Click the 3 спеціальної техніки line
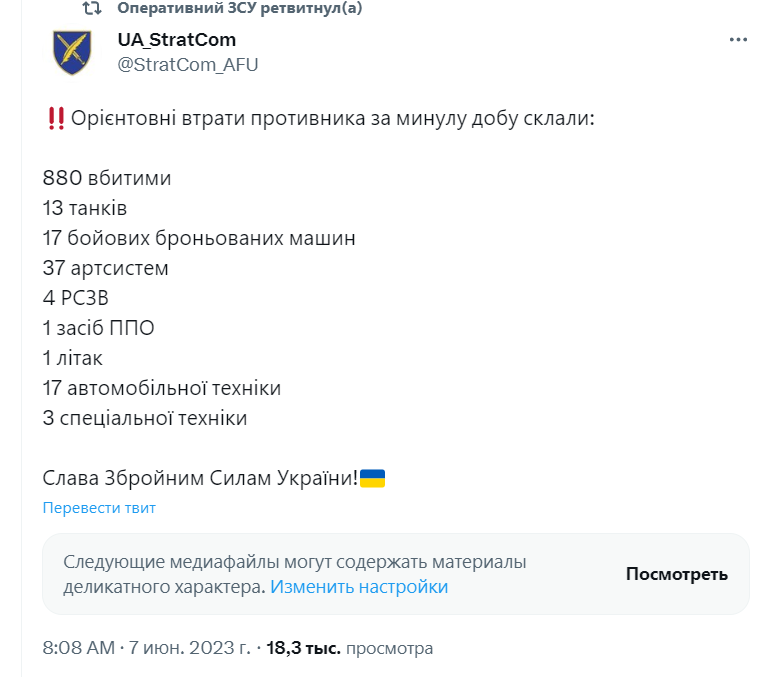The height and width of the screenshot is (677, 760). pos(144,418)
